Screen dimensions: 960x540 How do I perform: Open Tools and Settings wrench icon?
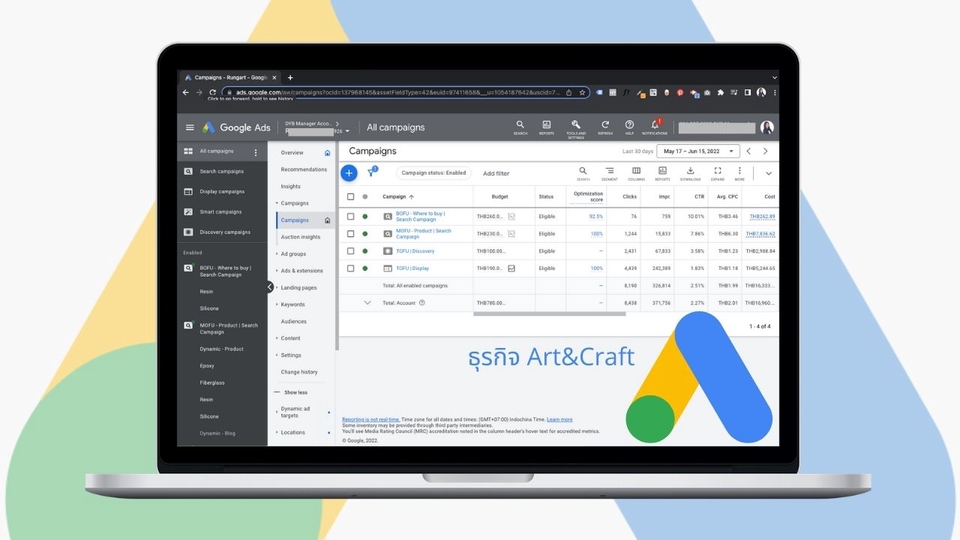576,129
